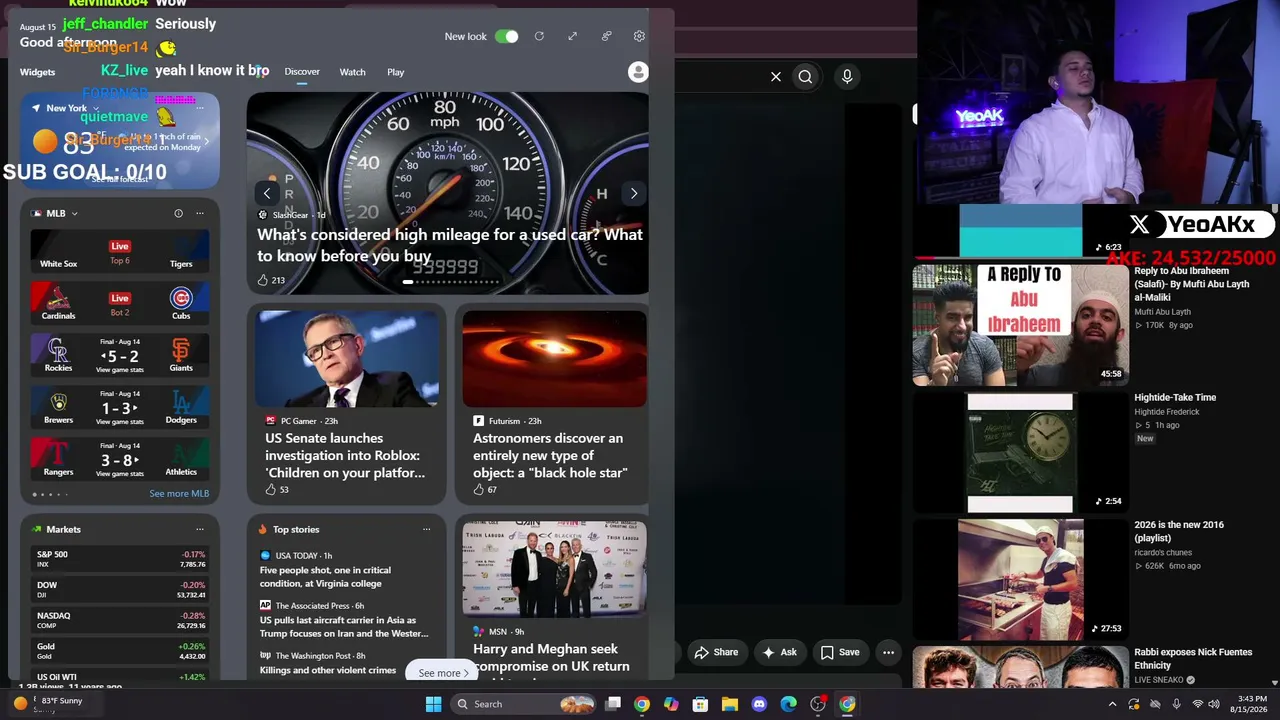Open Markets widget more options
This screenshot has height=720, width=1280.
click(x=200, y=529)
